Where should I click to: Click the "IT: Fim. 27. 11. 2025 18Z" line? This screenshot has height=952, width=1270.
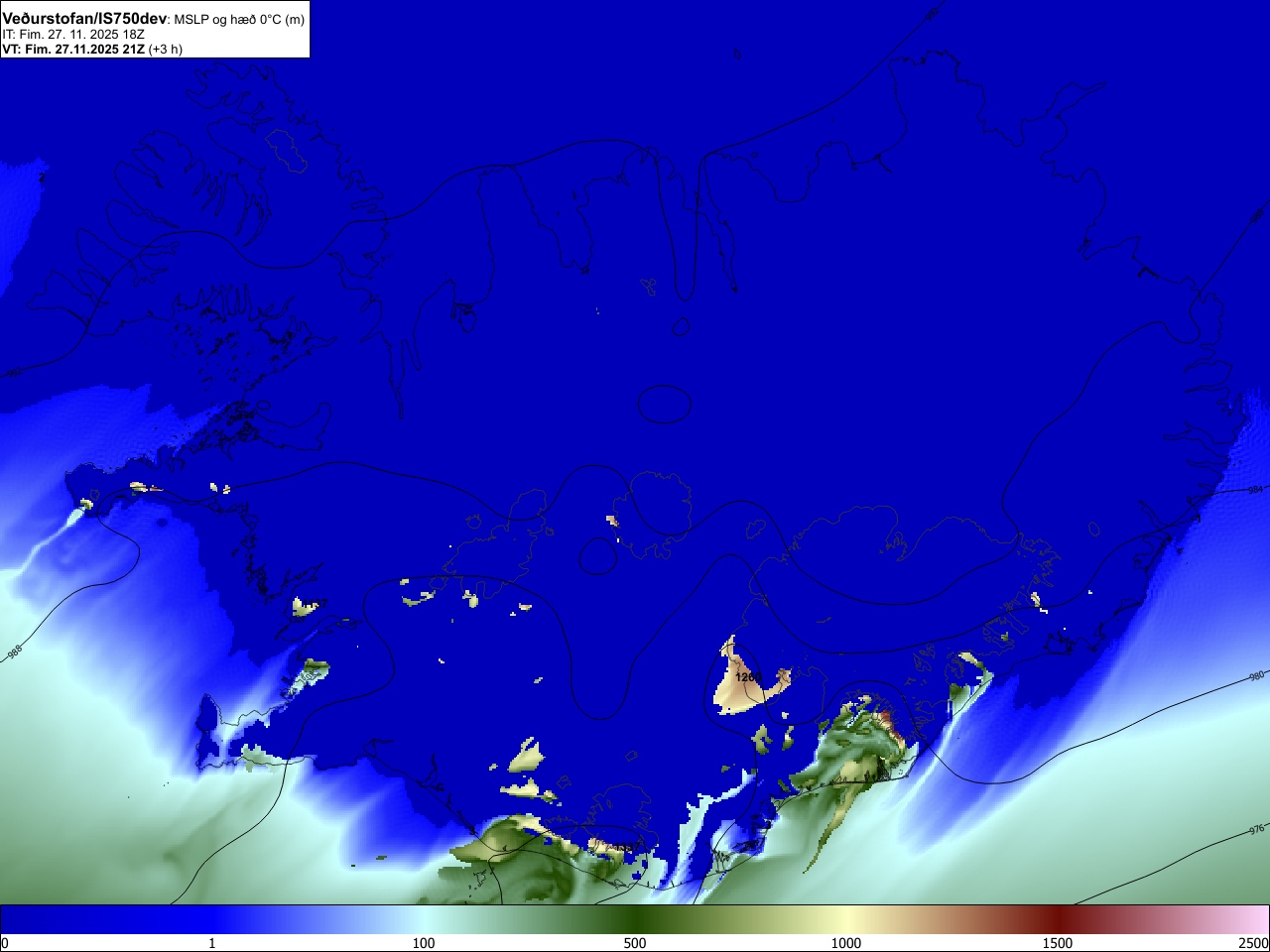tap(73, 35)
